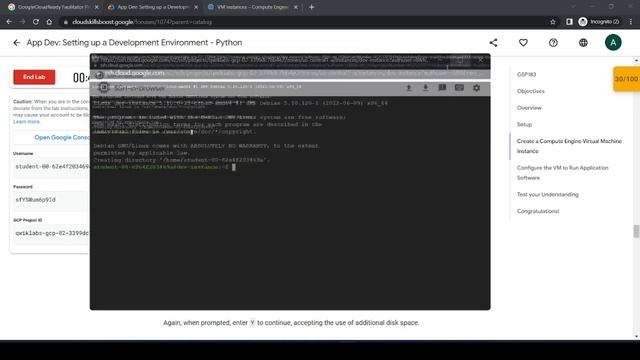Screen dimensions: 640x360
Task: Open the keyboard icon in SSH toolbar
Action: (x=459, y=88)
